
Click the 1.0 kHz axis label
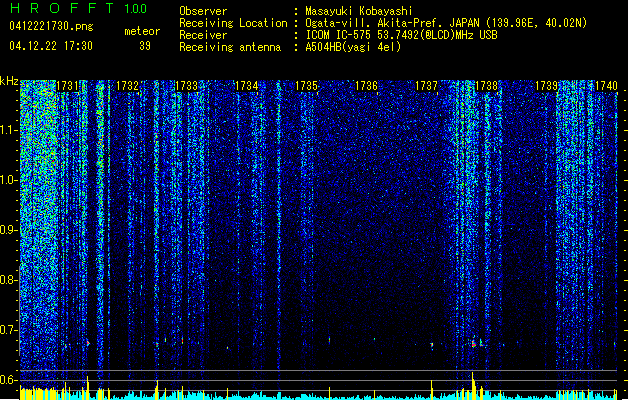pos(8,180)
